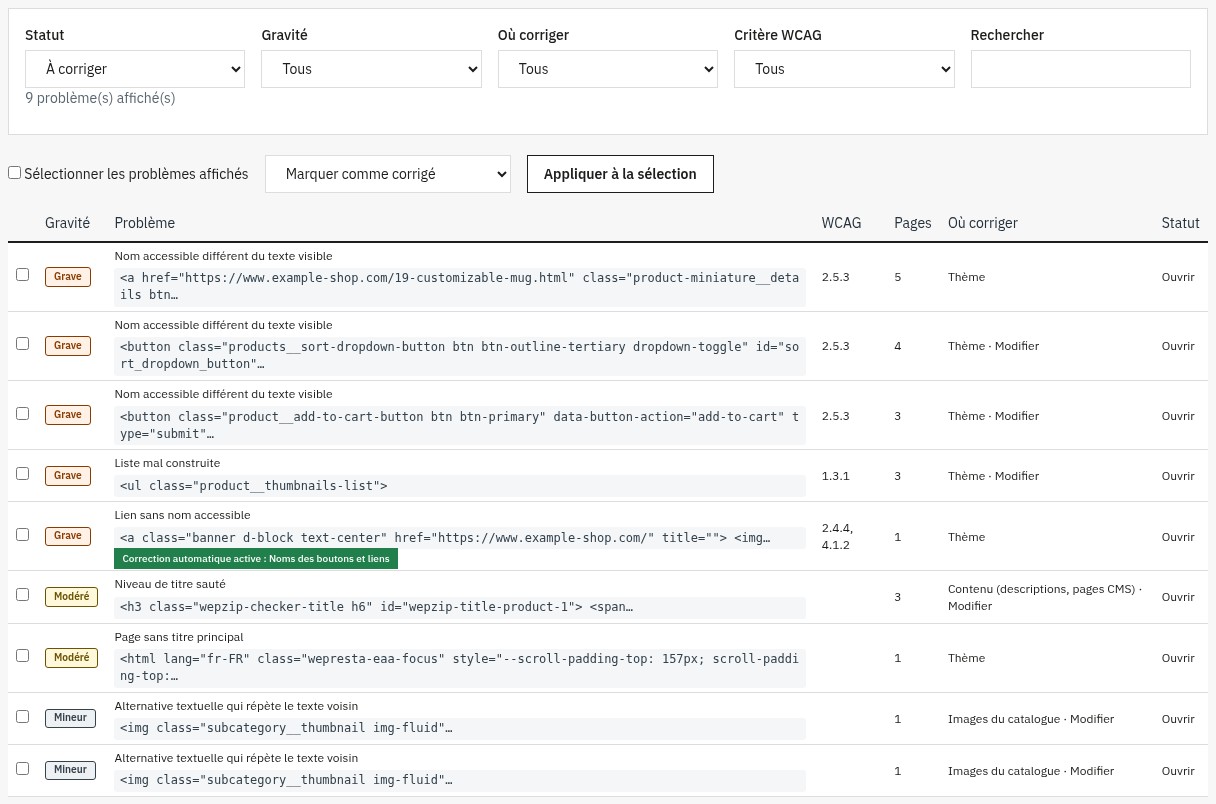Tick checkbox for Page sans titre principal
Viewport: 1216px width, 804px height.
[23, 656]
